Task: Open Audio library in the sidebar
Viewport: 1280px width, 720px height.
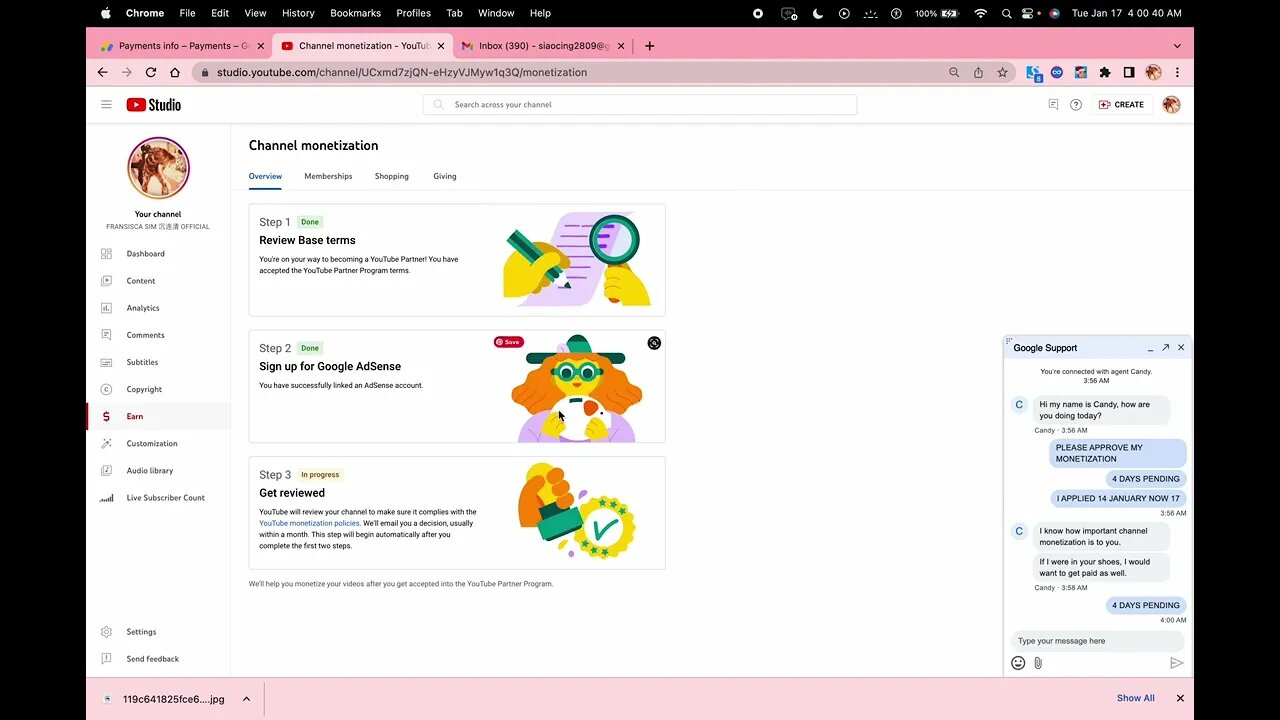Action: (x=149, y=470)
